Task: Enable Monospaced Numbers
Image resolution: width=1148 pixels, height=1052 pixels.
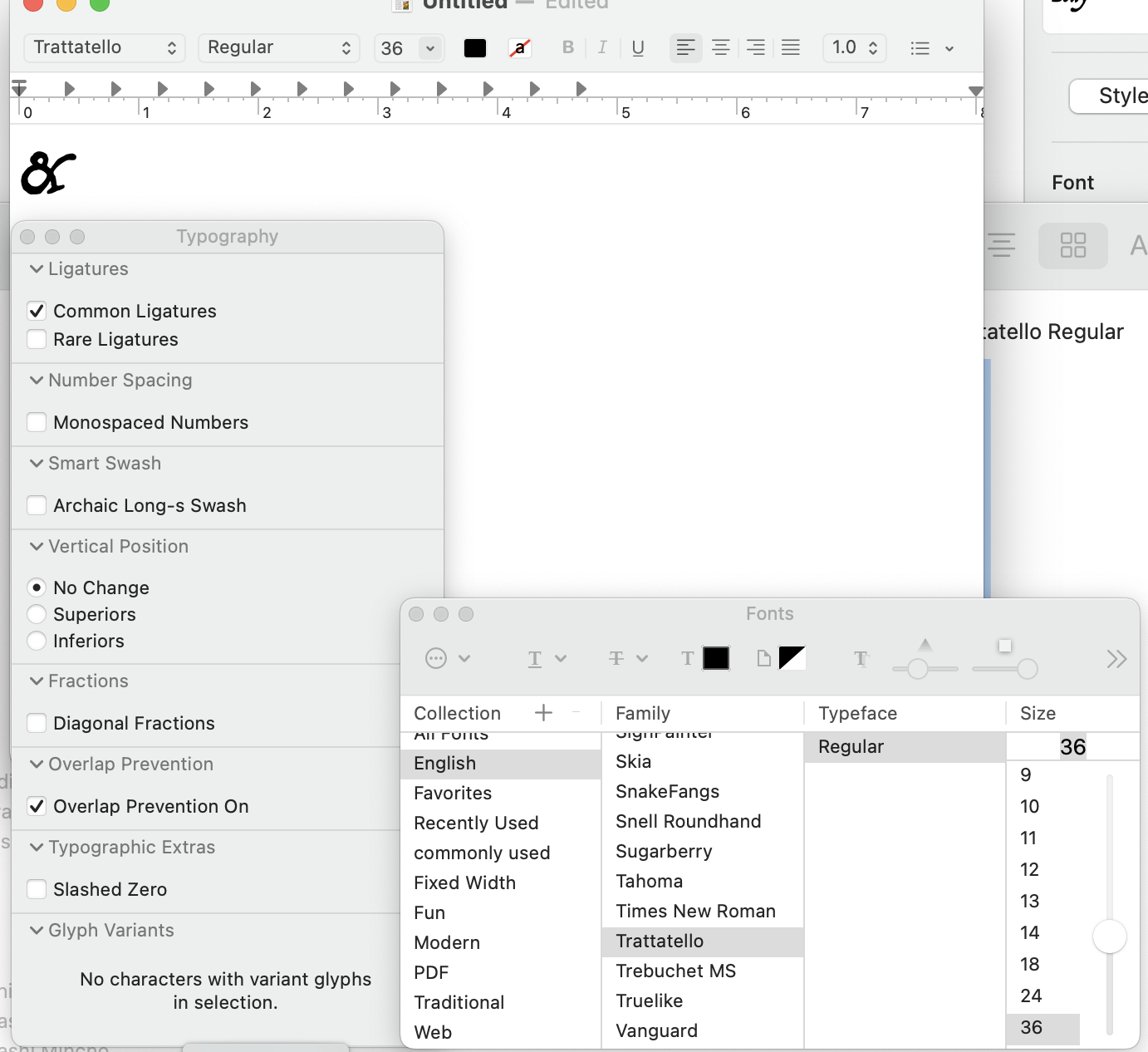Action: 37,422
